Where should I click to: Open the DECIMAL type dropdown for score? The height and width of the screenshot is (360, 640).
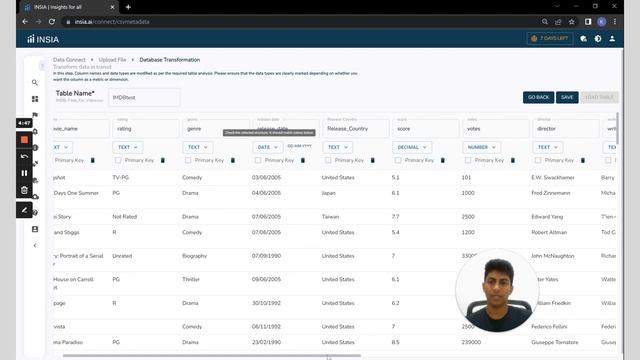[x=412, y=147]
